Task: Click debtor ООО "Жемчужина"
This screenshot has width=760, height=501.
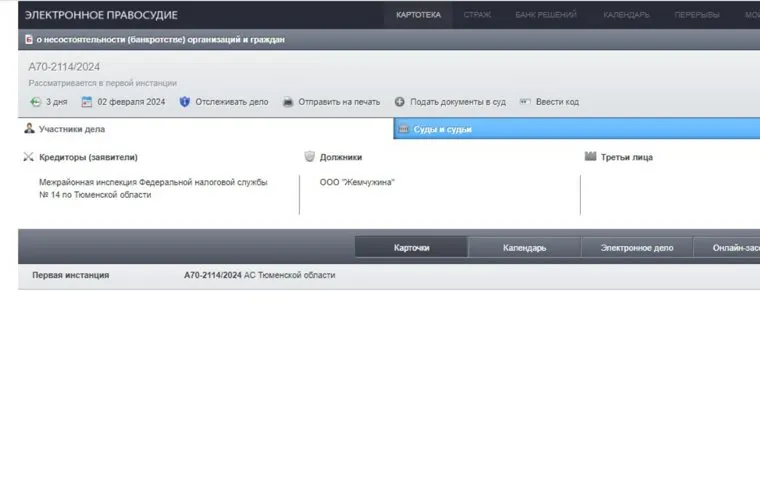Action: tap(357, 182)
